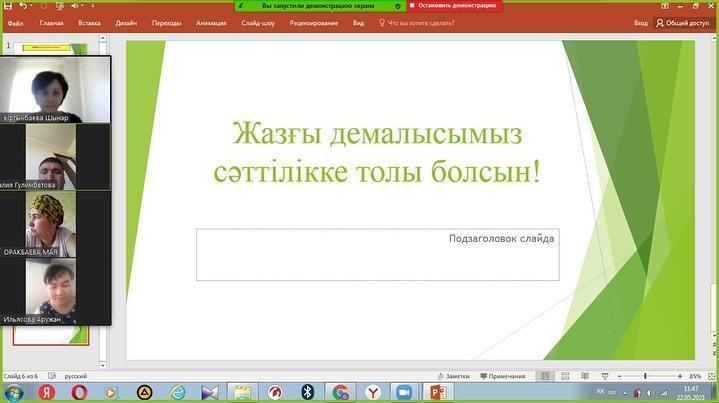This screenshot has width=719, height=403.
Task: Open Internet Explorer from taskbar
Action: click(177, 392)
